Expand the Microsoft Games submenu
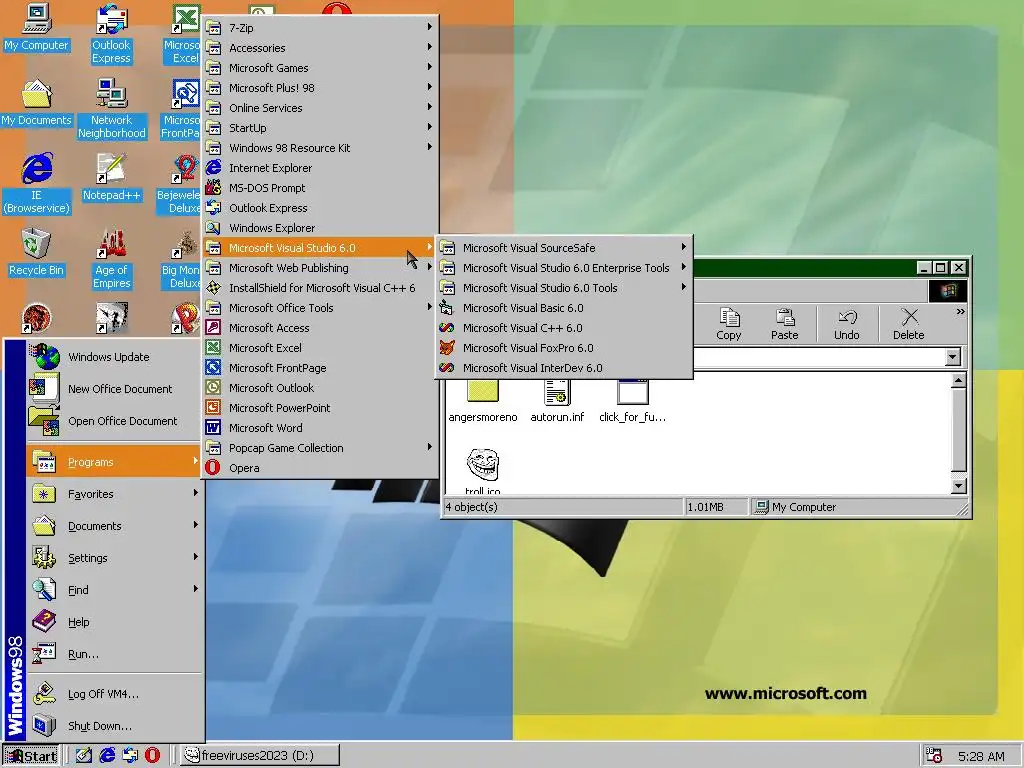Screen dimensions: 1024x768 (319, 68)
